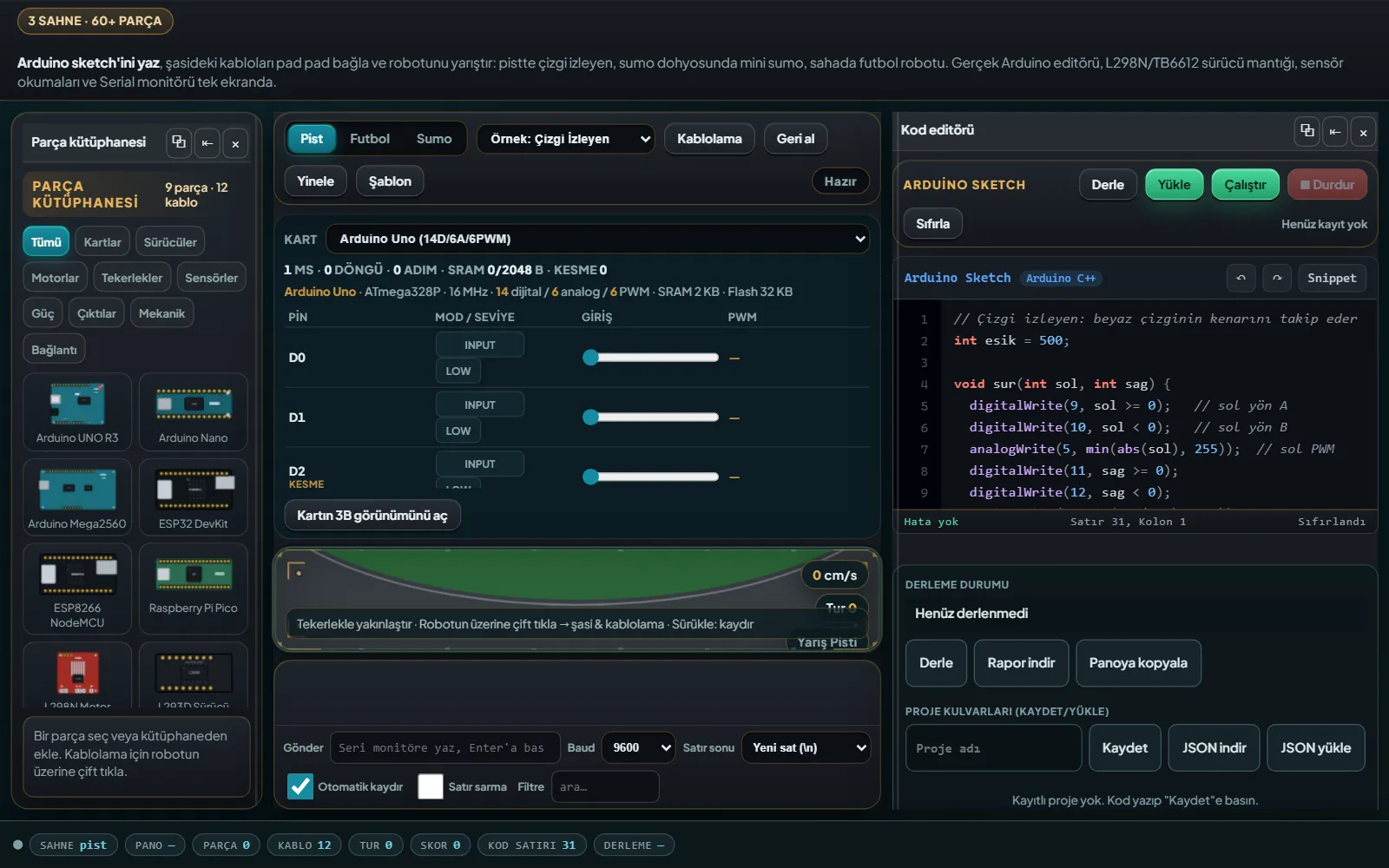Screen dimensions: 1389x868
Task: Collapse the Parça kütüphanesi panel
Action: pyautogui.click(x=207, y=143)
